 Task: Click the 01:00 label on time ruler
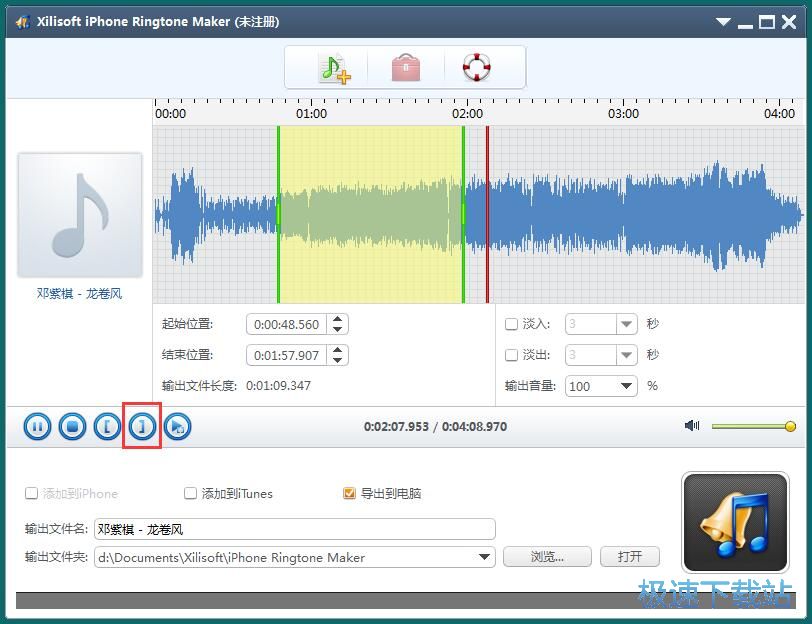(x=311, y=114)
